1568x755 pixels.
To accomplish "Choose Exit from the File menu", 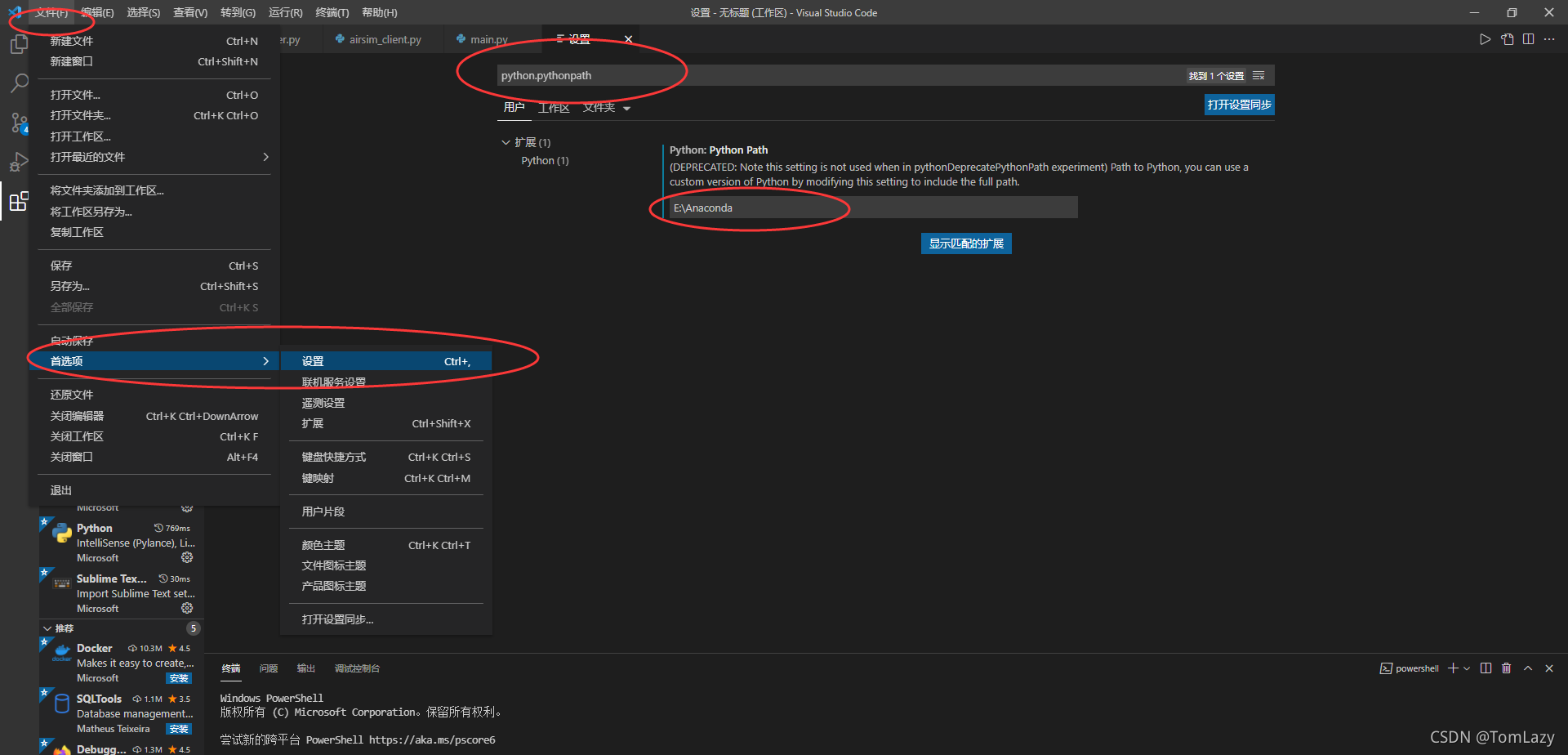I will coord(154,490).
